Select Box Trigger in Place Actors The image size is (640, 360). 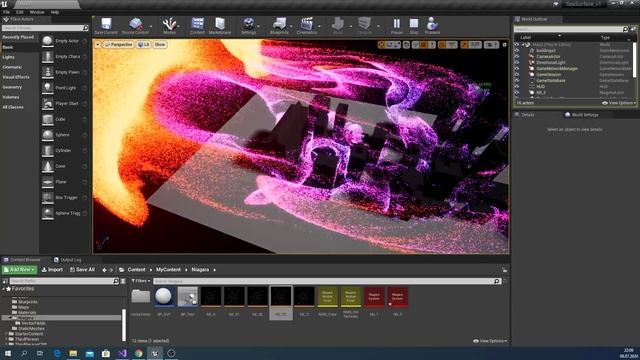coord(64,197)
